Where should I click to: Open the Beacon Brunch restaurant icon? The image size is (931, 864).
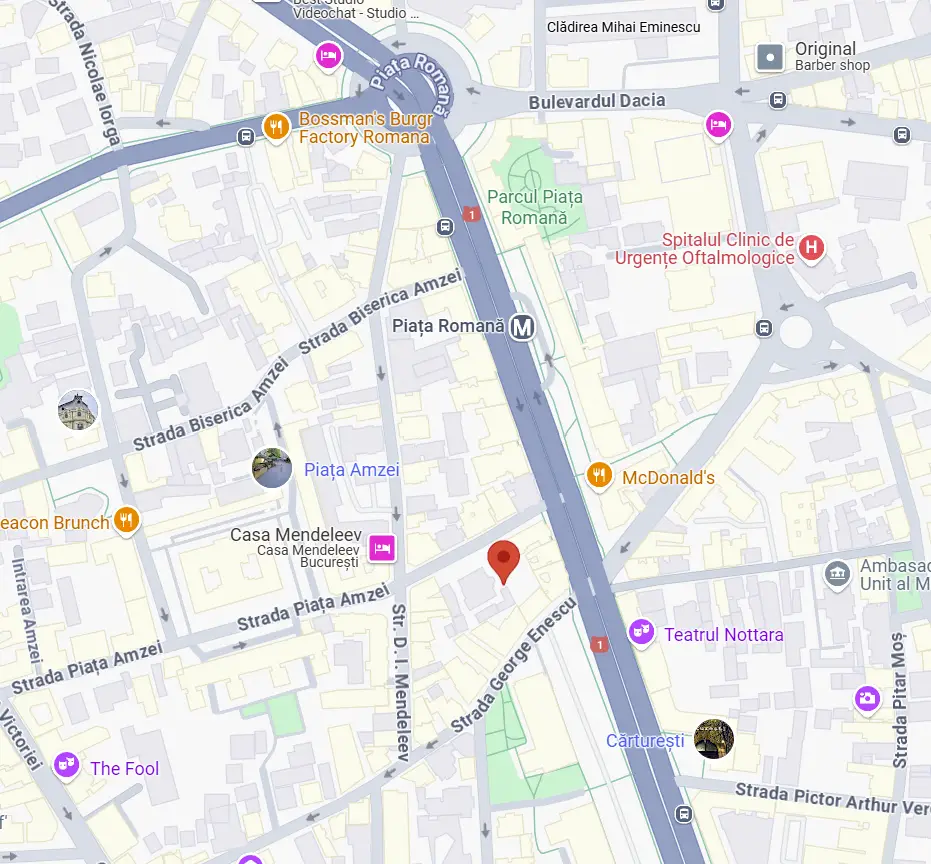126,521
